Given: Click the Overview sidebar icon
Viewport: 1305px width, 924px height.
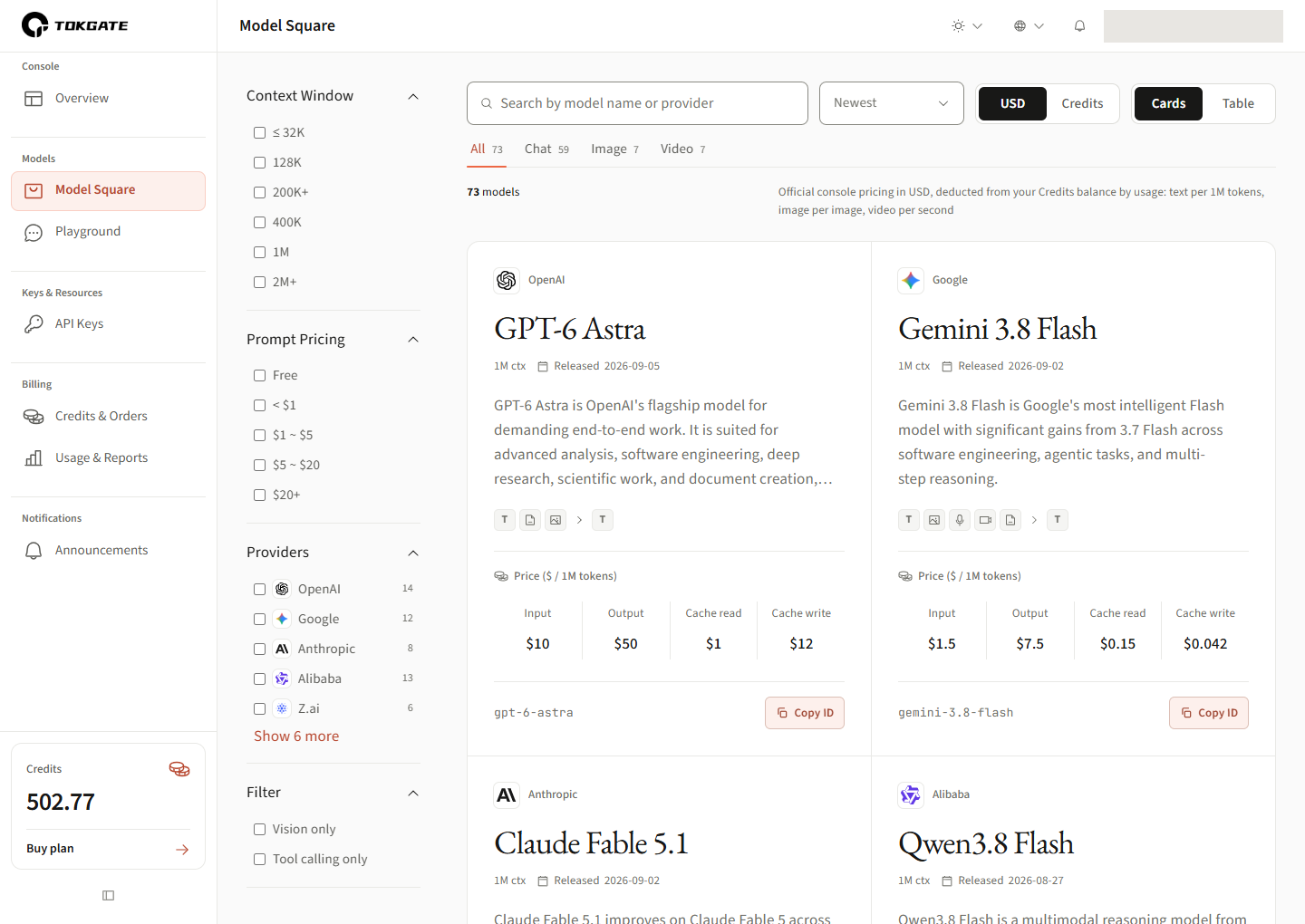Looking at the screenshot, I should point(34,99).
